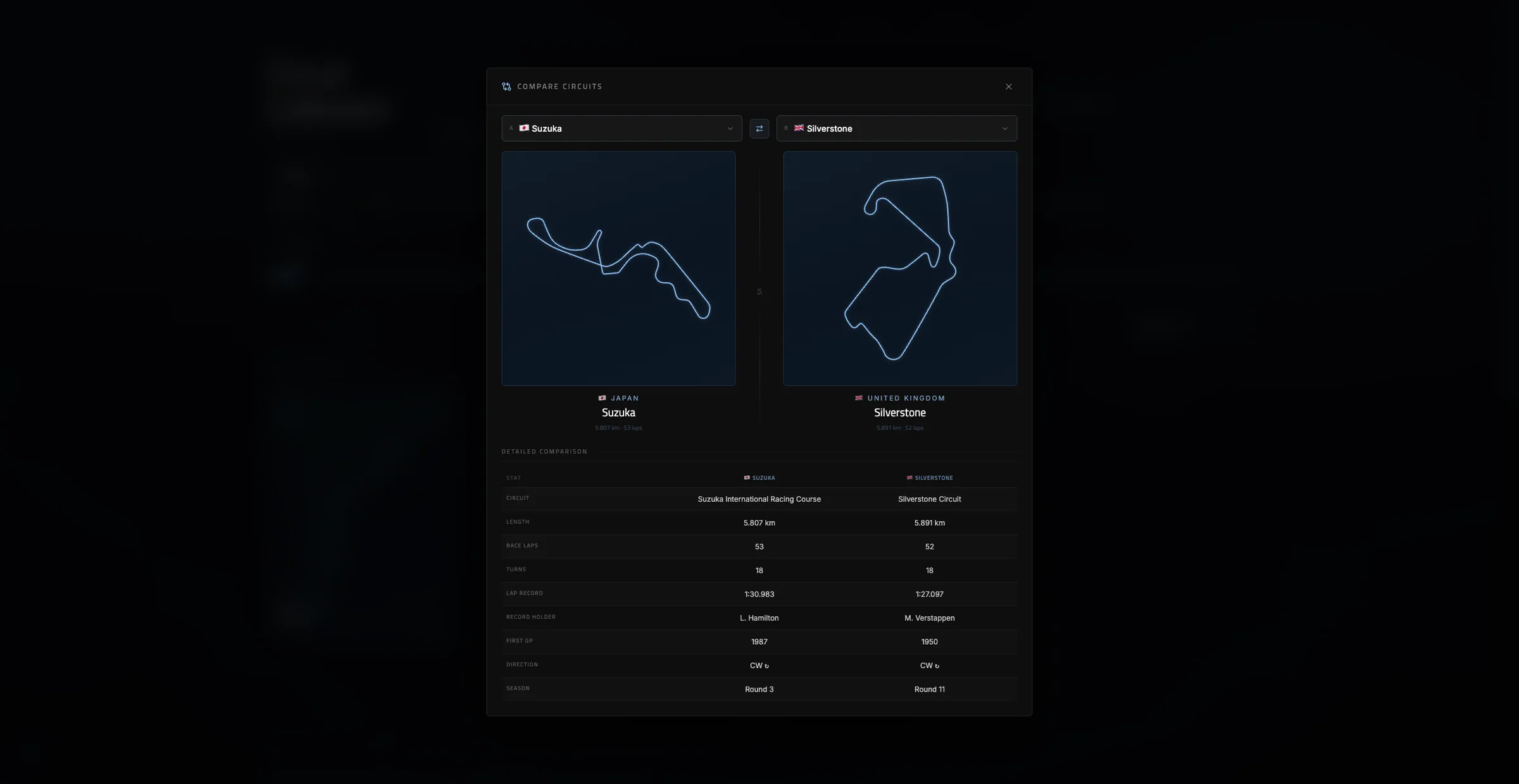Close the Compare Circuits dialog
Viewport: 1519px width, 784px height.
point(1009,87)
